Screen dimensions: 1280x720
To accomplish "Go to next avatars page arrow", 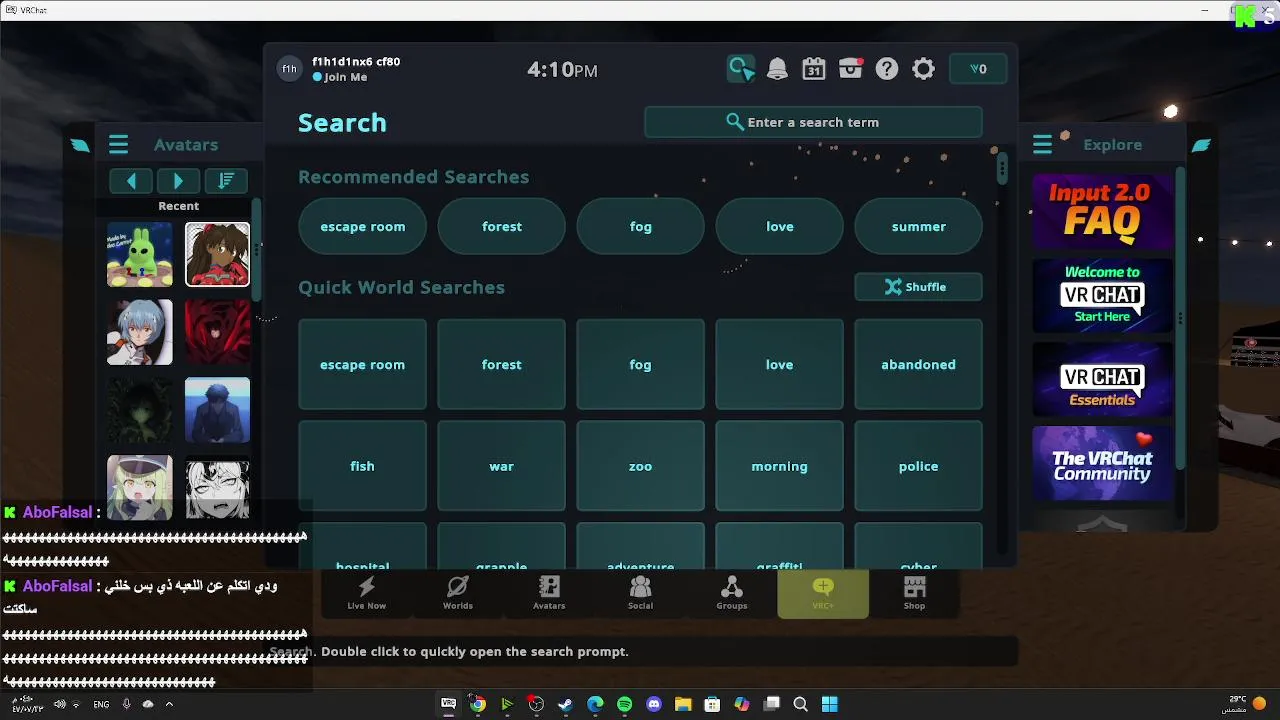I will 178,181.
